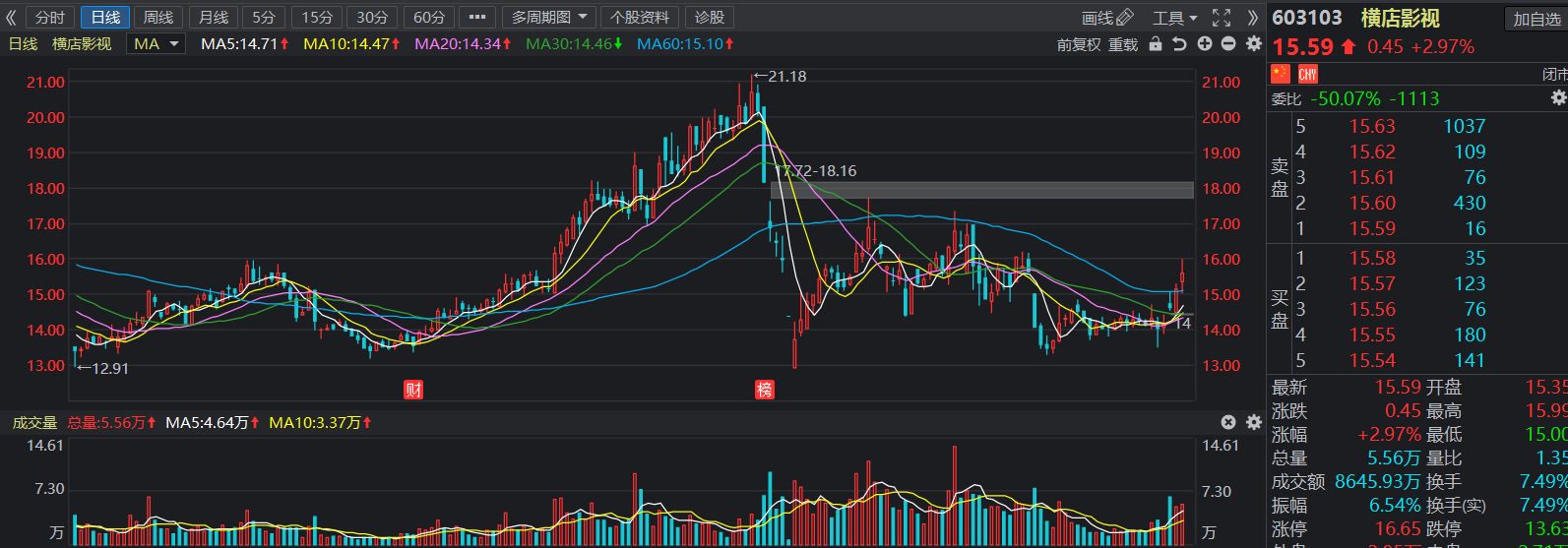
Task: Expand right panel with double-chevron icon
Action: point(1252,18)
